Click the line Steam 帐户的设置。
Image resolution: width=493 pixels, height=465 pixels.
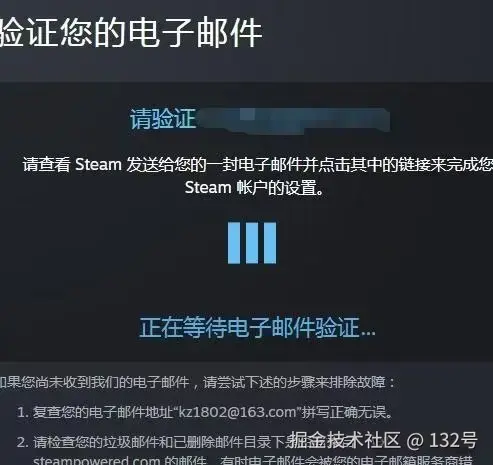254,187
